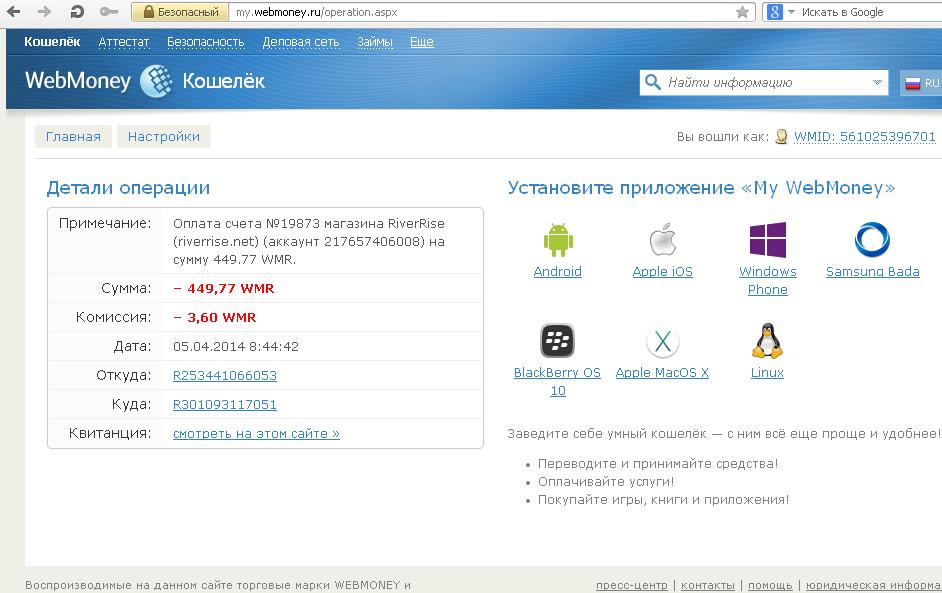The height and width of the screenshot is (593, 942).
Task: Switch language via the RU flag button
Action: point(922,83)
